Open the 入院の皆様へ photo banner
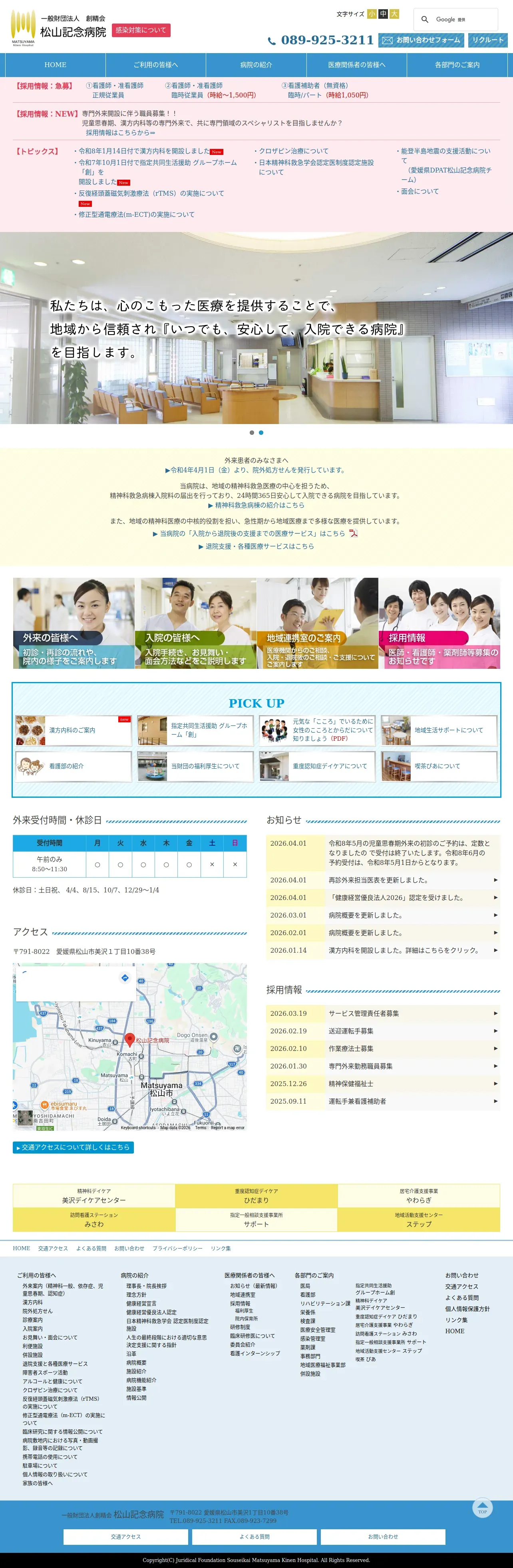This screenshot has width=513, height=1568. click(196, 623)
